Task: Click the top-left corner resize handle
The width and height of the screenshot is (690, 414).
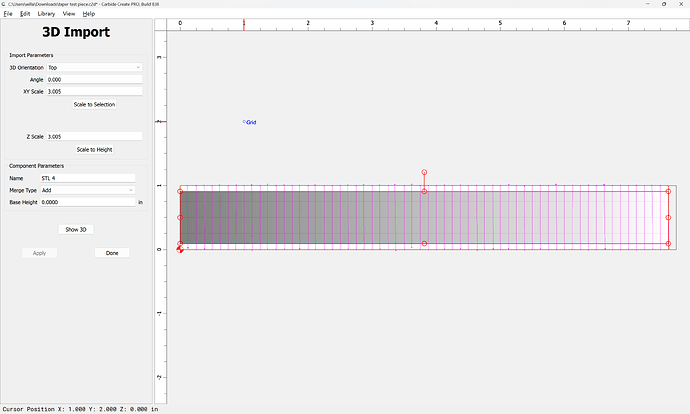Action: (x=181, y=191)
